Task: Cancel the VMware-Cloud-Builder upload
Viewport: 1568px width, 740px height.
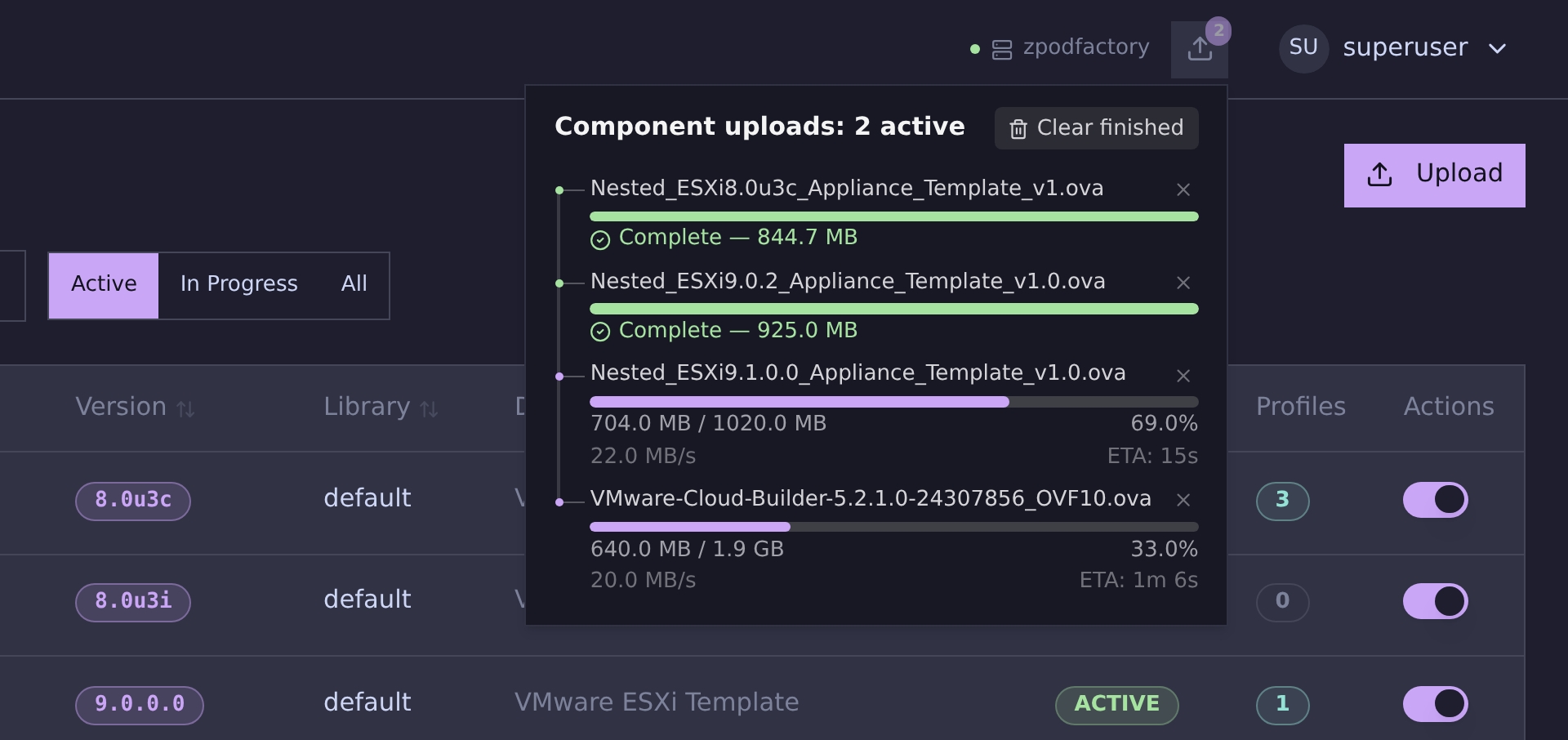Action: tap(1183, 500)
